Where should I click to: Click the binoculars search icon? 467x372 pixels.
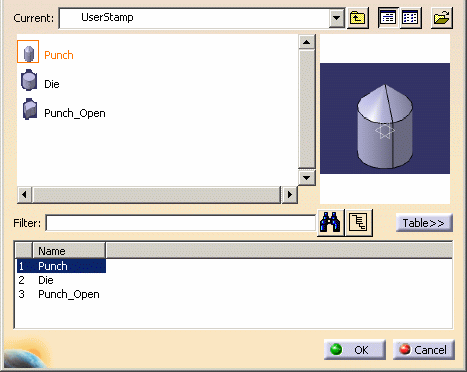[x=330, y=223]
